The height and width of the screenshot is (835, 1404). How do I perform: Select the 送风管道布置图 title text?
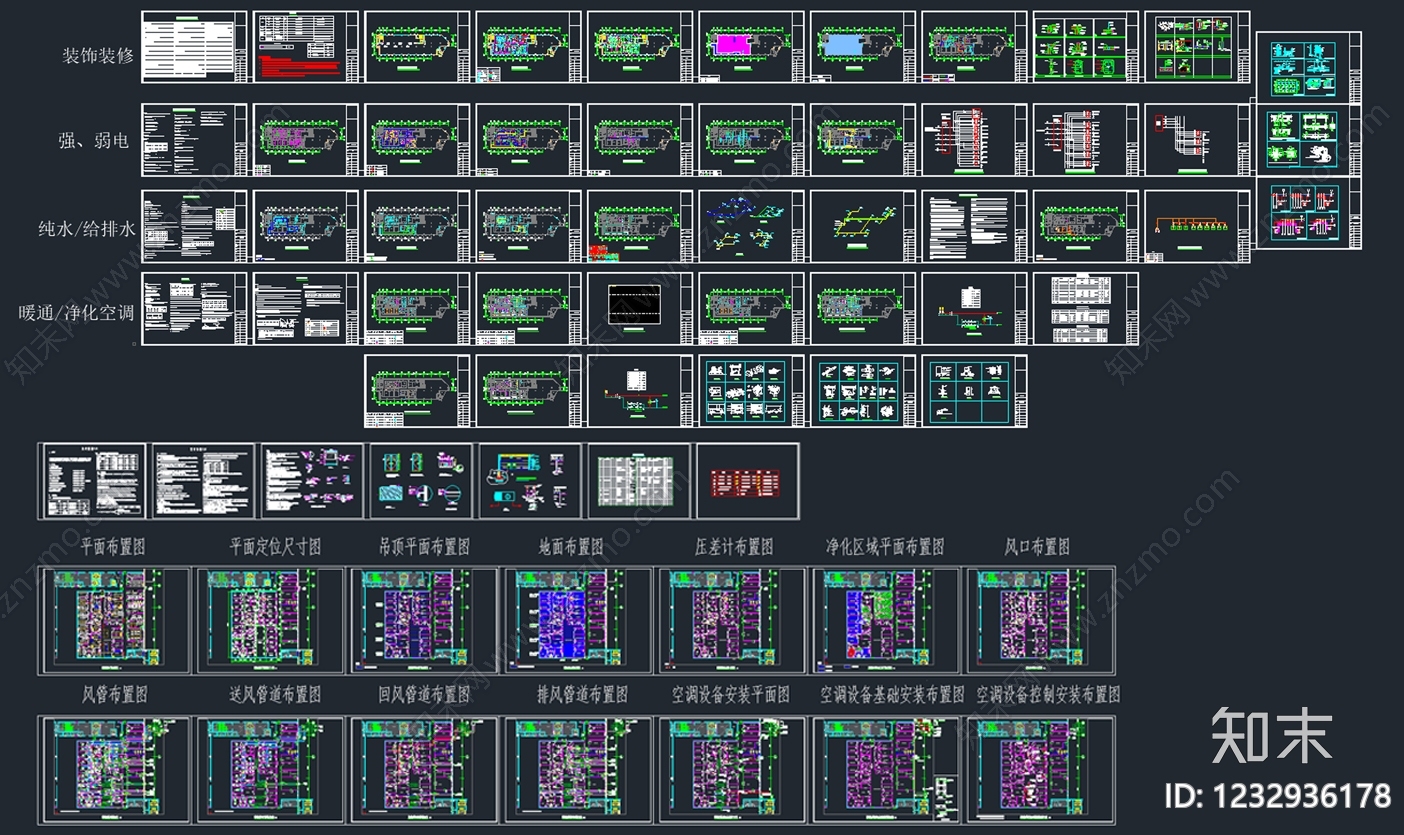275,694
